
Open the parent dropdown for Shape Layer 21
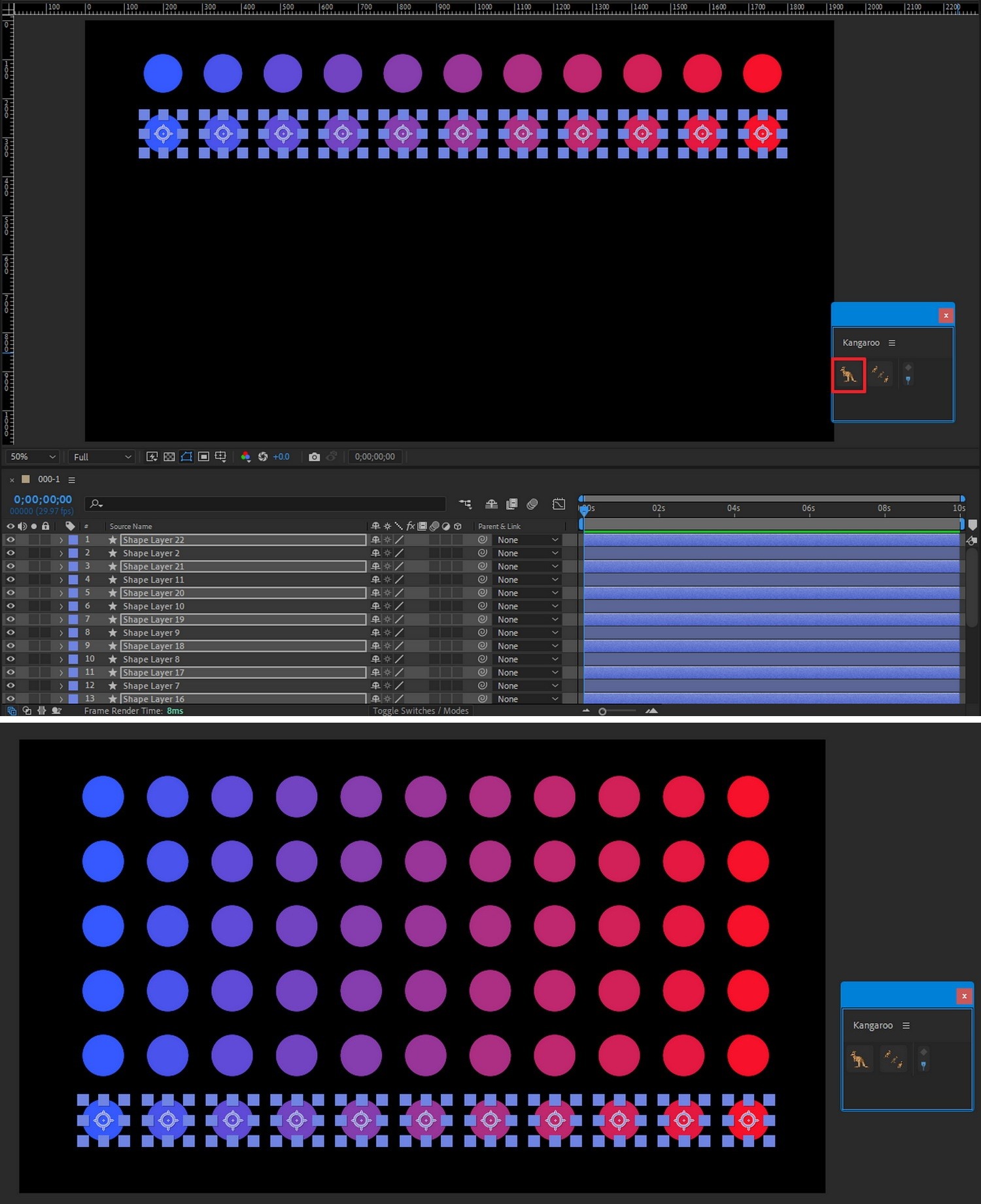527,566
